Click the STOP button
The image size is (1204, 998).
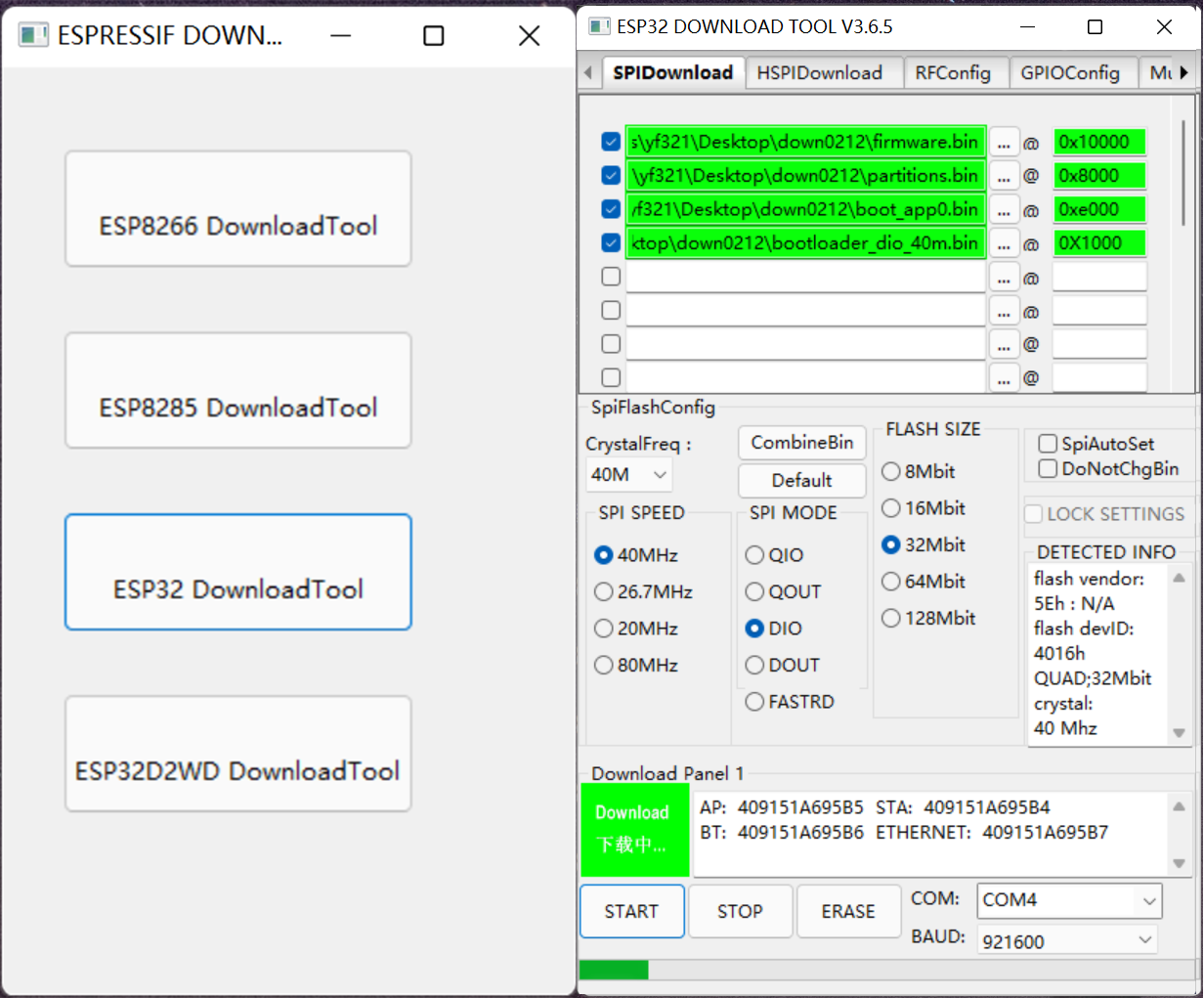point(740,911)
